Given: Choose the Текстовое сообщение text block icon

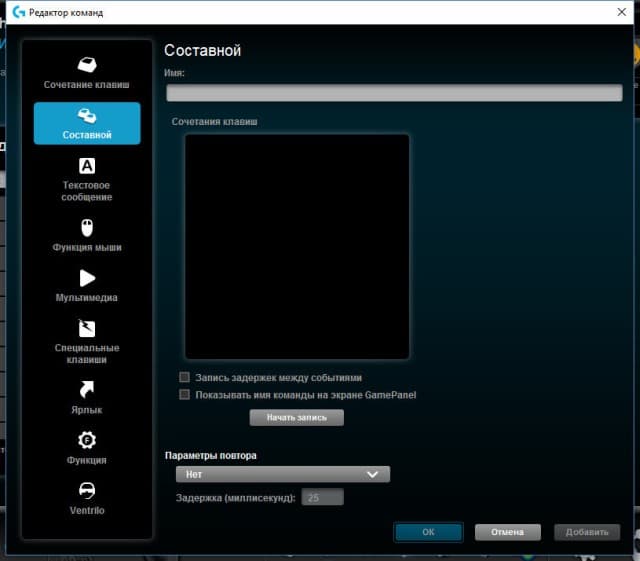Looking at the screenshot, I should pos(87,166).
